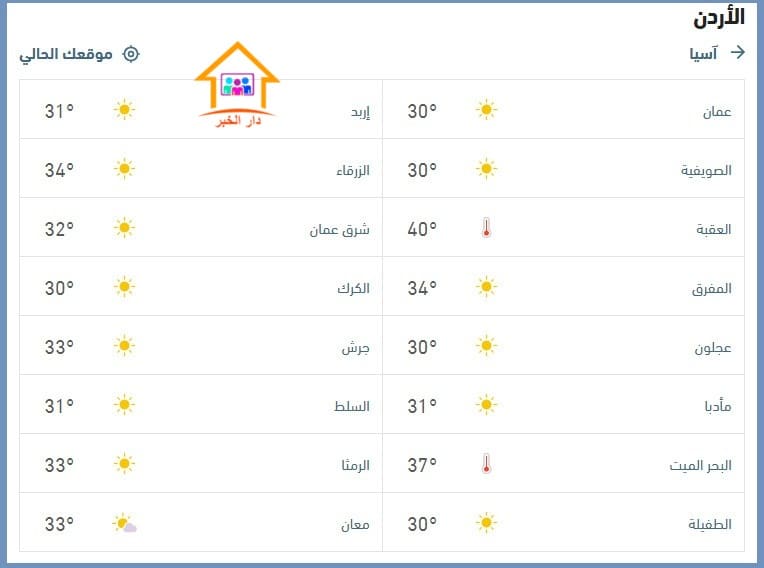The width and height of the screenshot is (764, 568).
Task: Open the عمان city forecast
Action: click(564, 109)
